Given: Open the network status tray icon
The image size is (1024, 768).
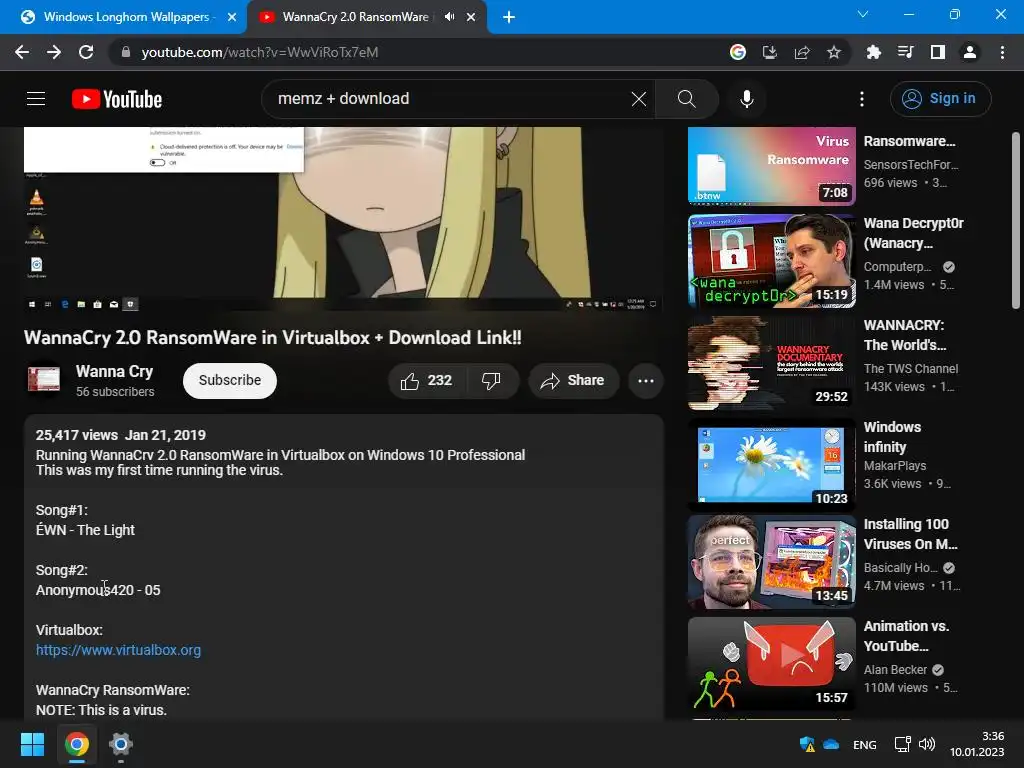Looking at the screenshot, I should (x=903, y=744).
